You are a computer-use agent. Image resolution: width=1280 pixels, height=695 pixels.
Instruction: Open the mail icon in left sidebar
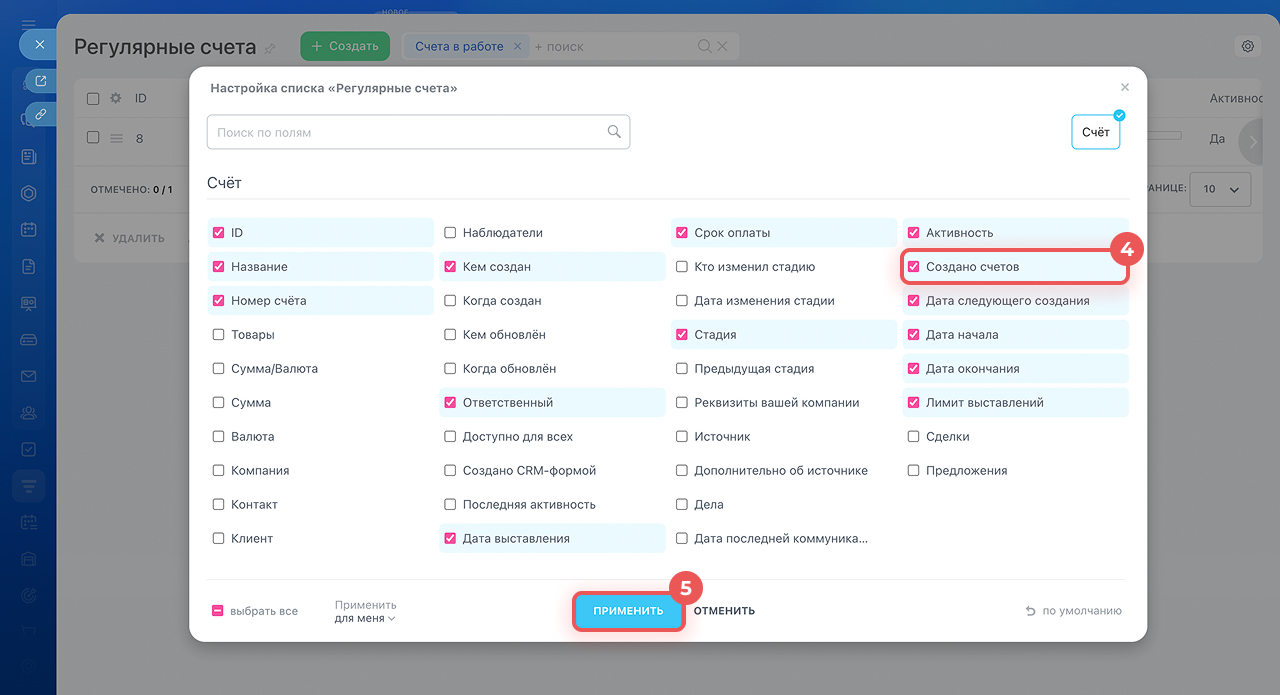point(29,377)
